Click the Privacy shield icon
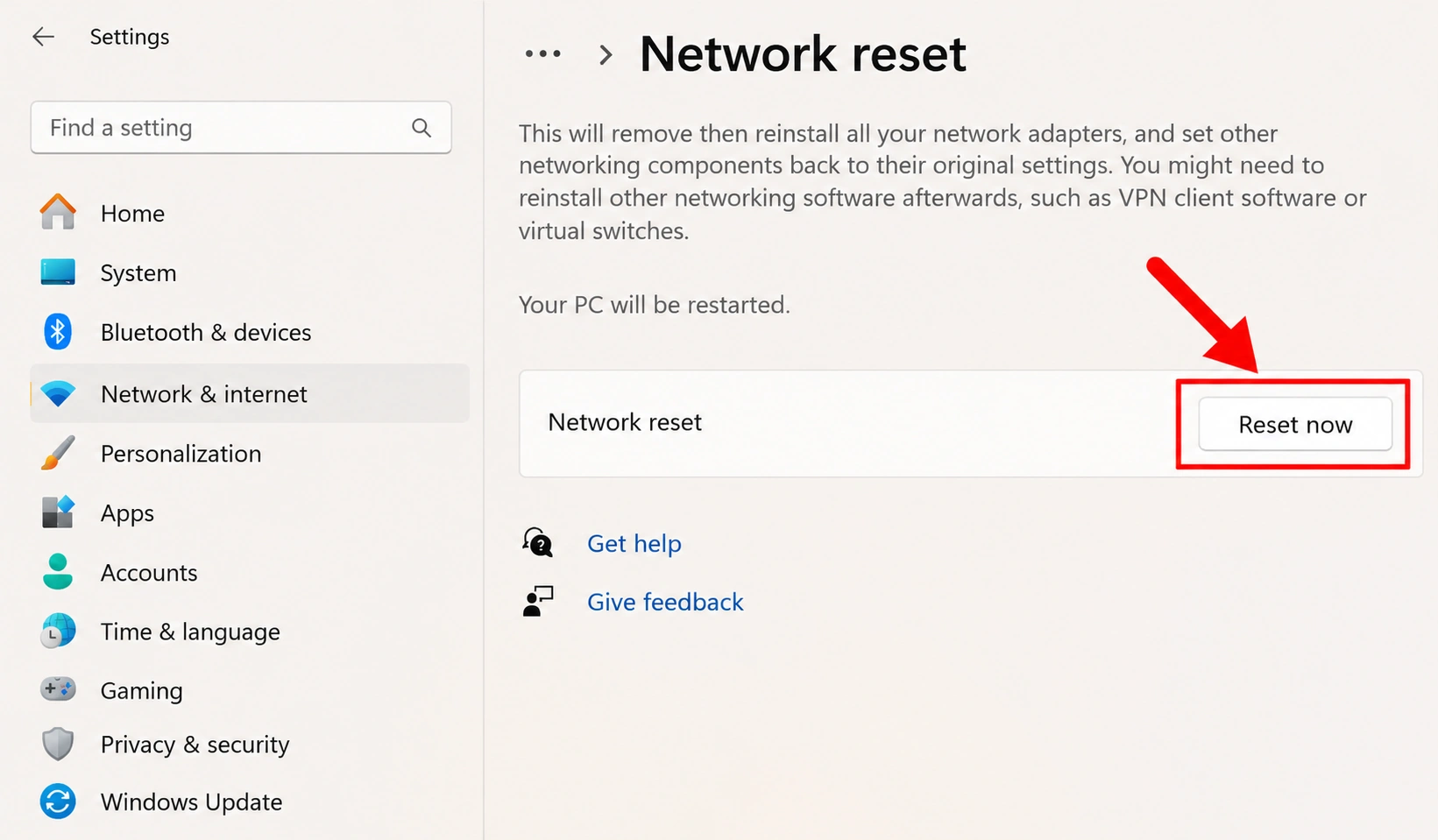The width and height of the screenshot is (1438, 840). pos(58,745)
